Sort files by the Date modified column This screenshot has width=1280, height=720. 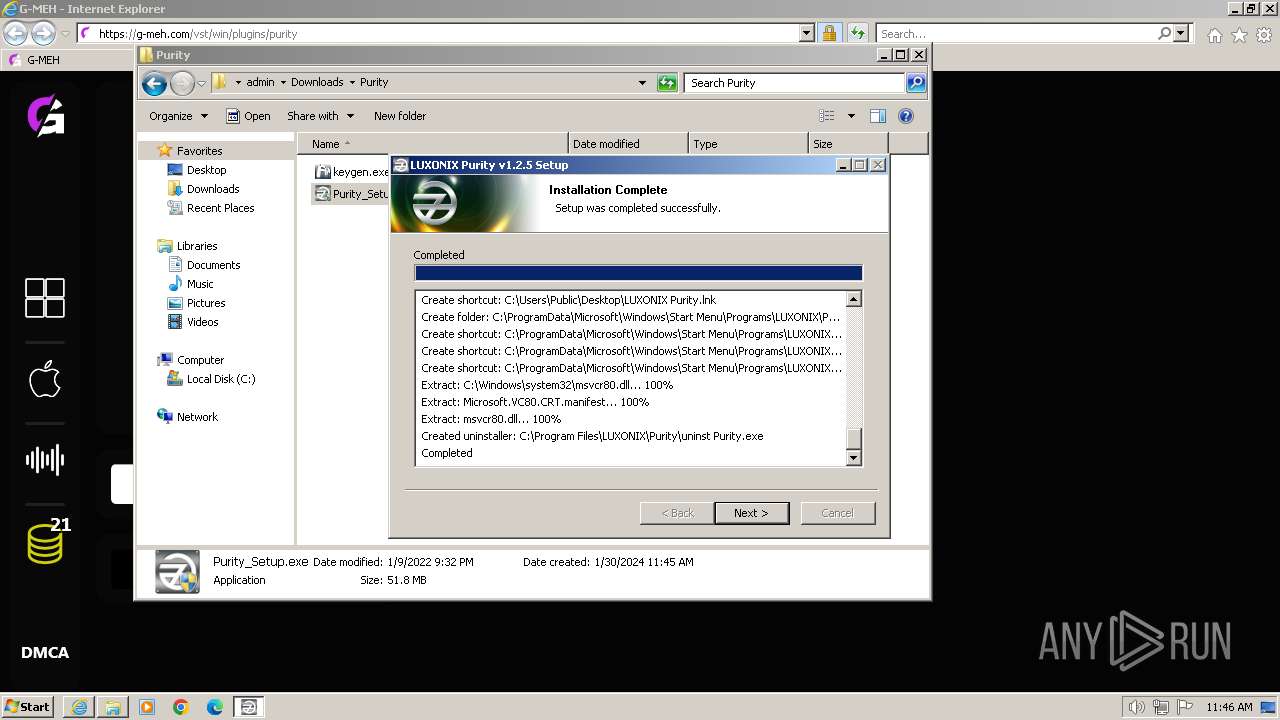point(628,144)
